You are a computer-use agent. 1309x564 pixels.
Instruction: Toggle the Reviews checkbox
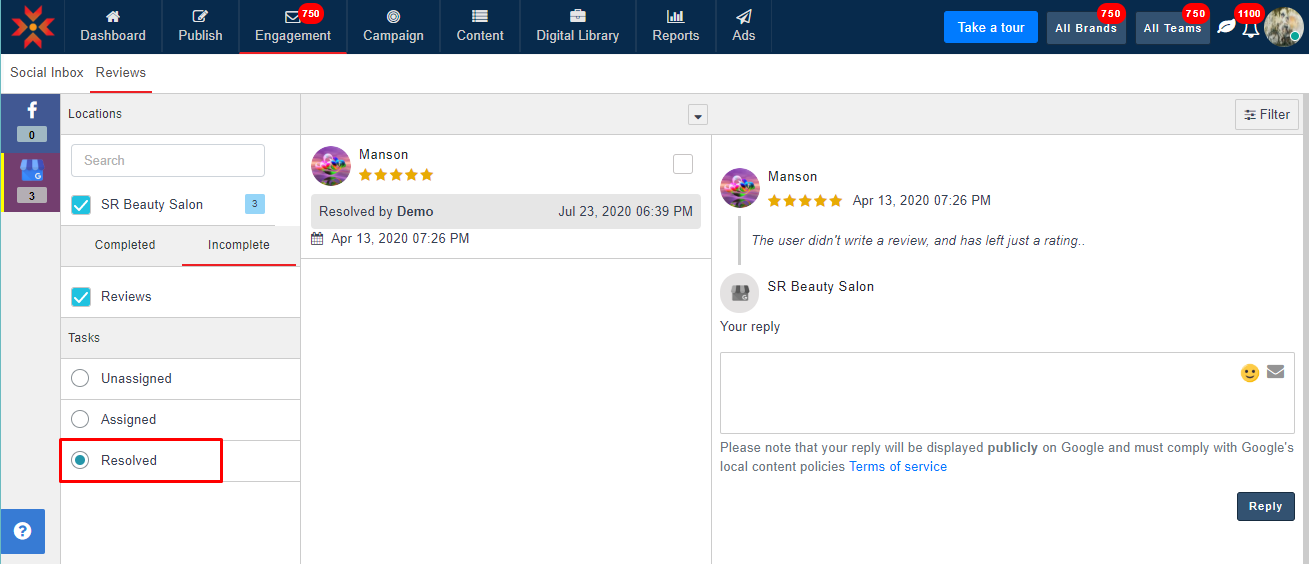81,297
